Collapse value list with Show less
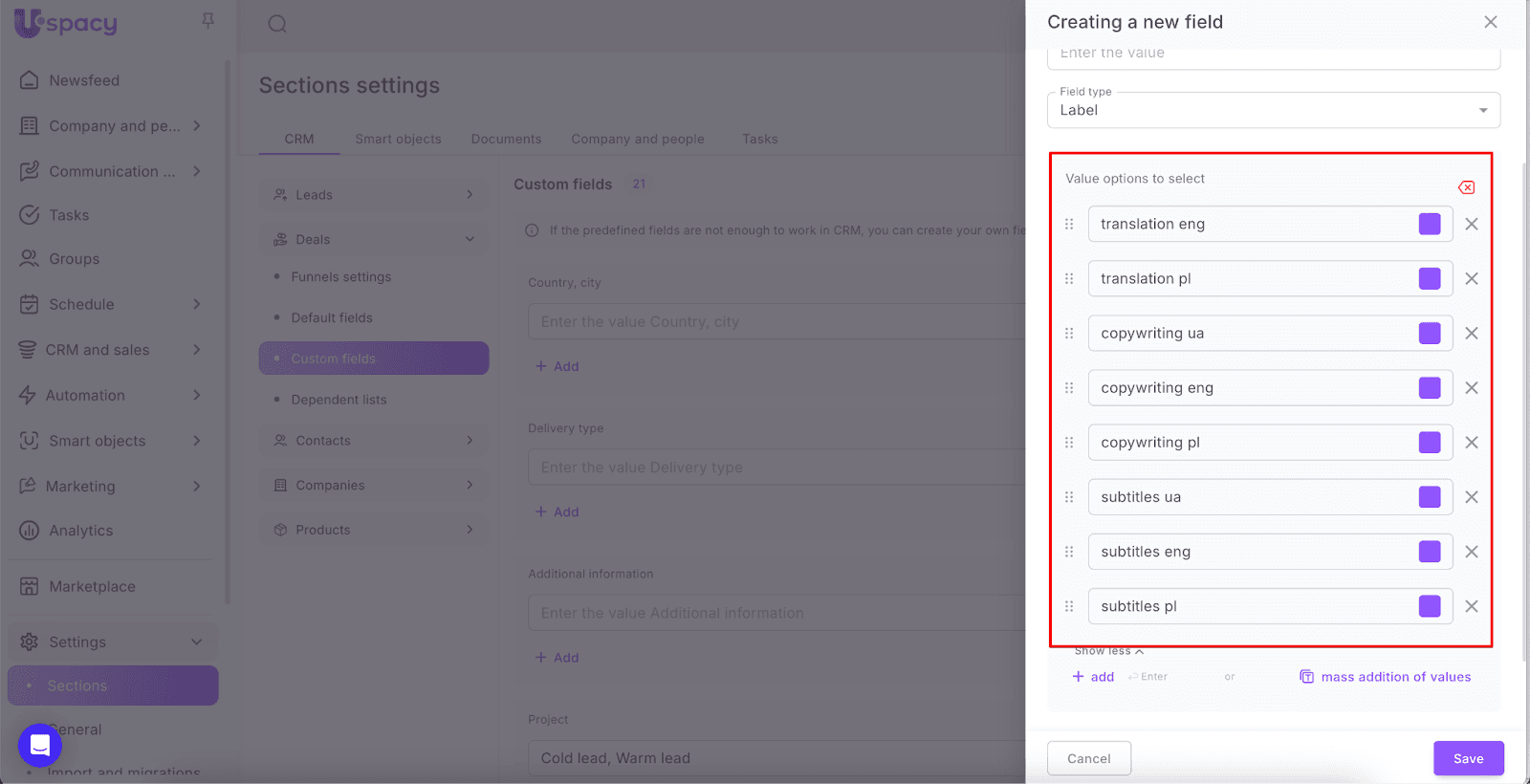 (1108, 651)
